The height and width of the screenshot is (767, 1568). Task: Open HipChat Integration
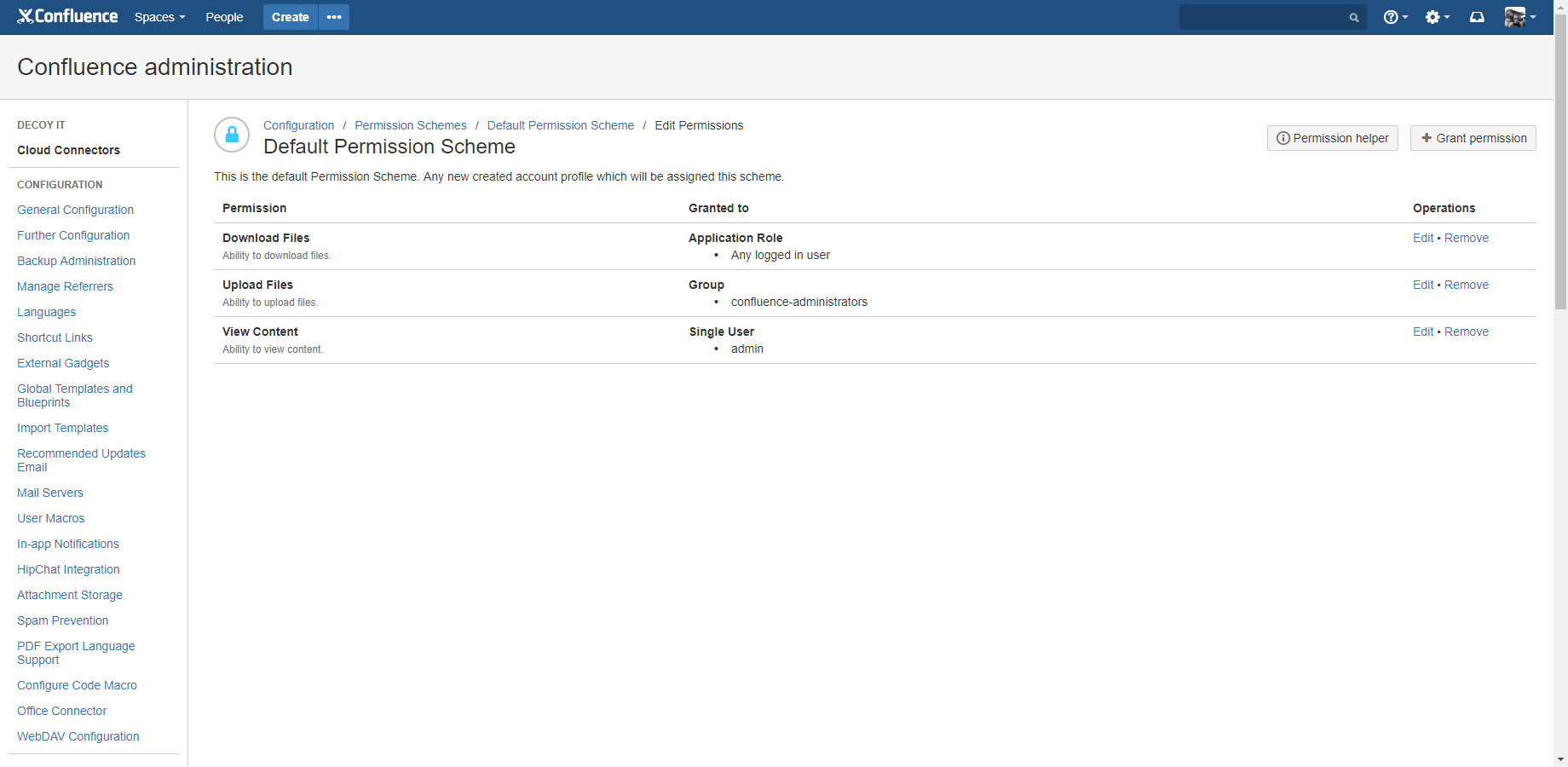pos(68,569)
